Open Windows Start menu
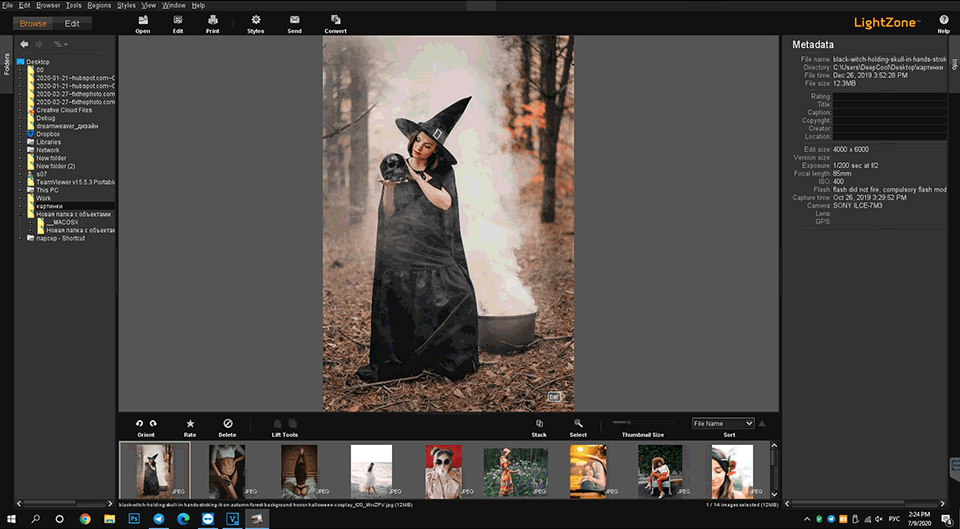This screenshot has width=960, height=529. pos(11,519)
